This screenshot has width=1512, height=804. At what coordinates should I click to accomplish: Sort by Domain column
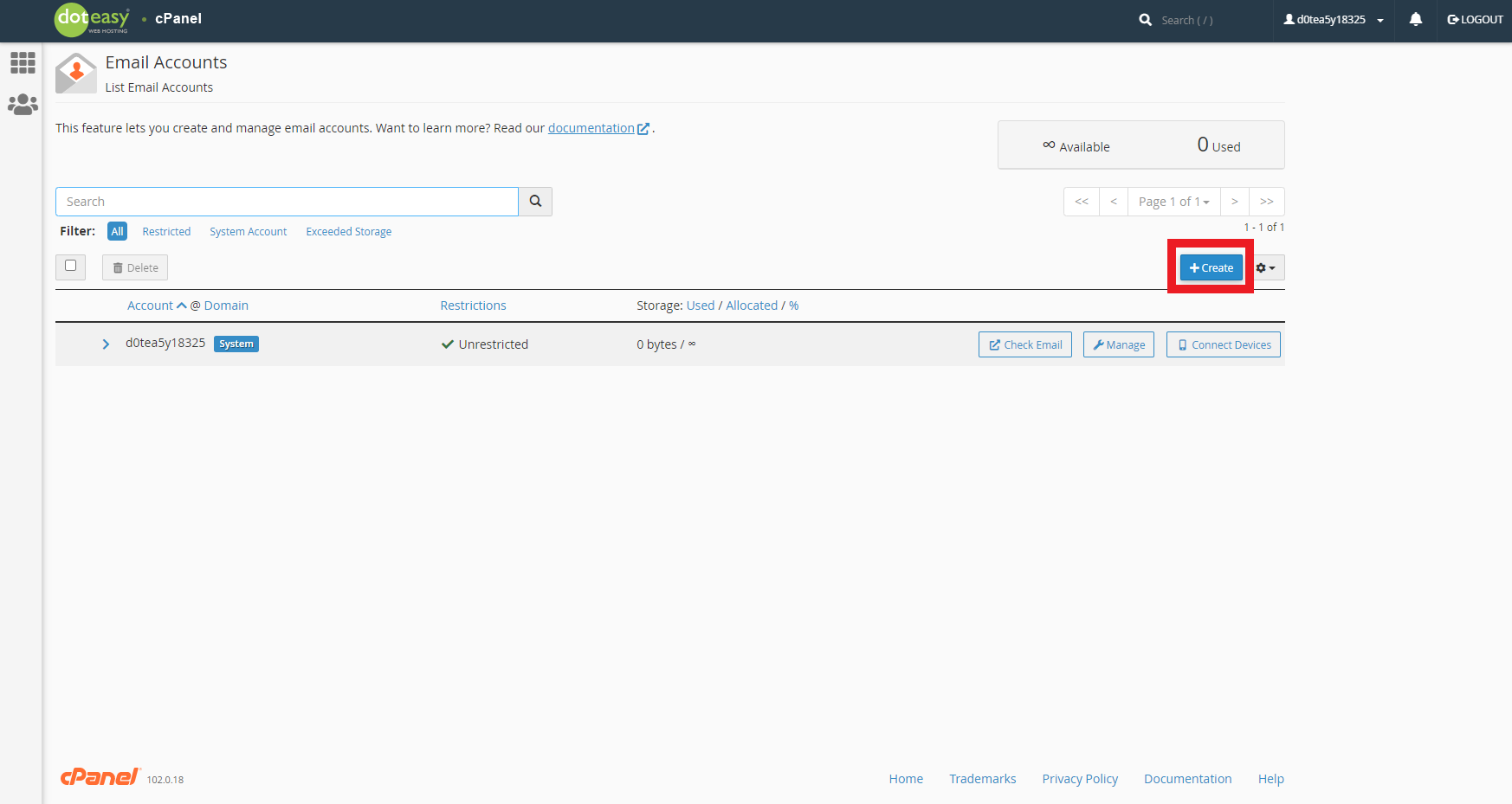click(226, 306)
